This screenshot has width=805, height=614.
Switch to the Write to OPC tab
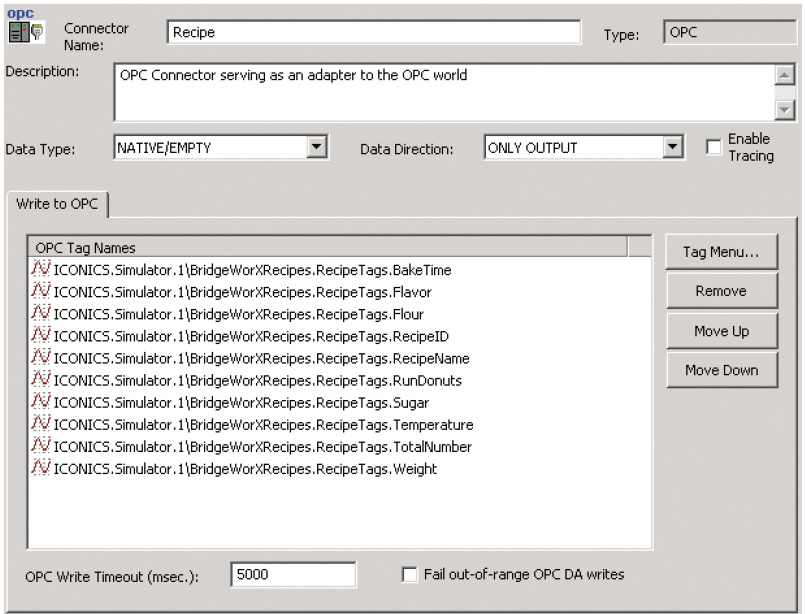pos(57,204)
